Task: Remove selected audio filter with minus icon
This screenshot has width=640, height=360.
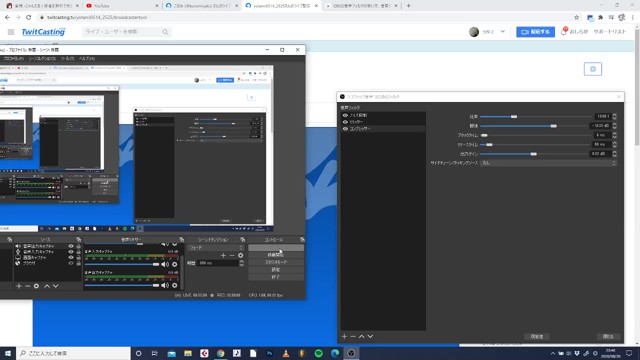Action: [x=353, y=336]
